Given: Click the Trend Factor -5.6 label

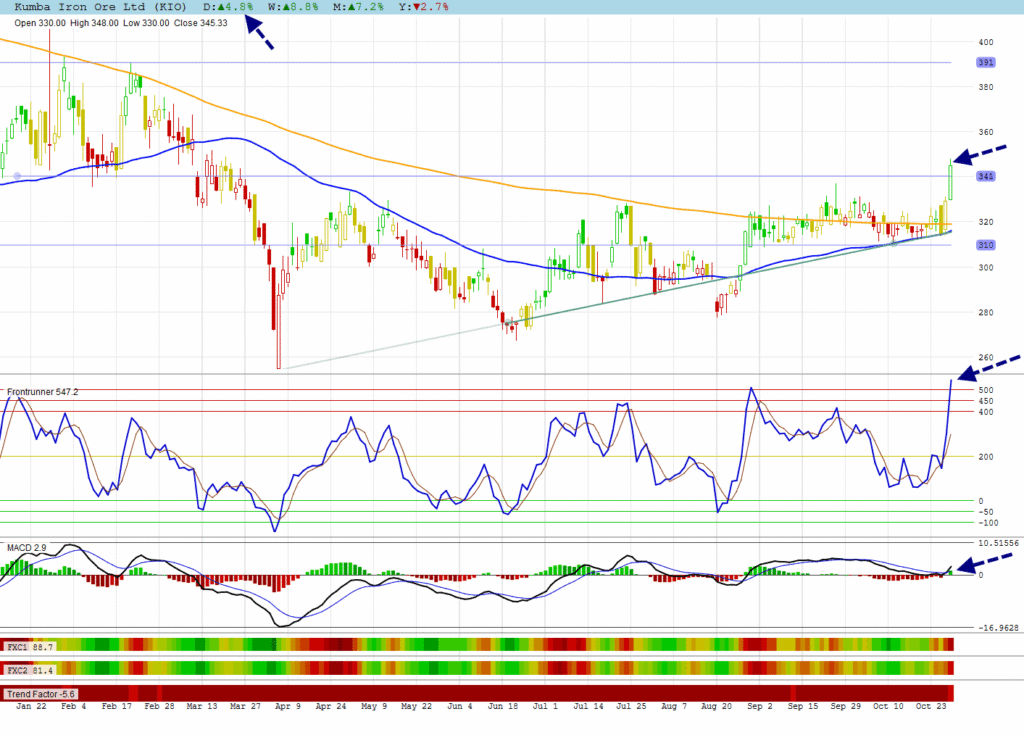Looking at the screenshot, I should point(39,693).
